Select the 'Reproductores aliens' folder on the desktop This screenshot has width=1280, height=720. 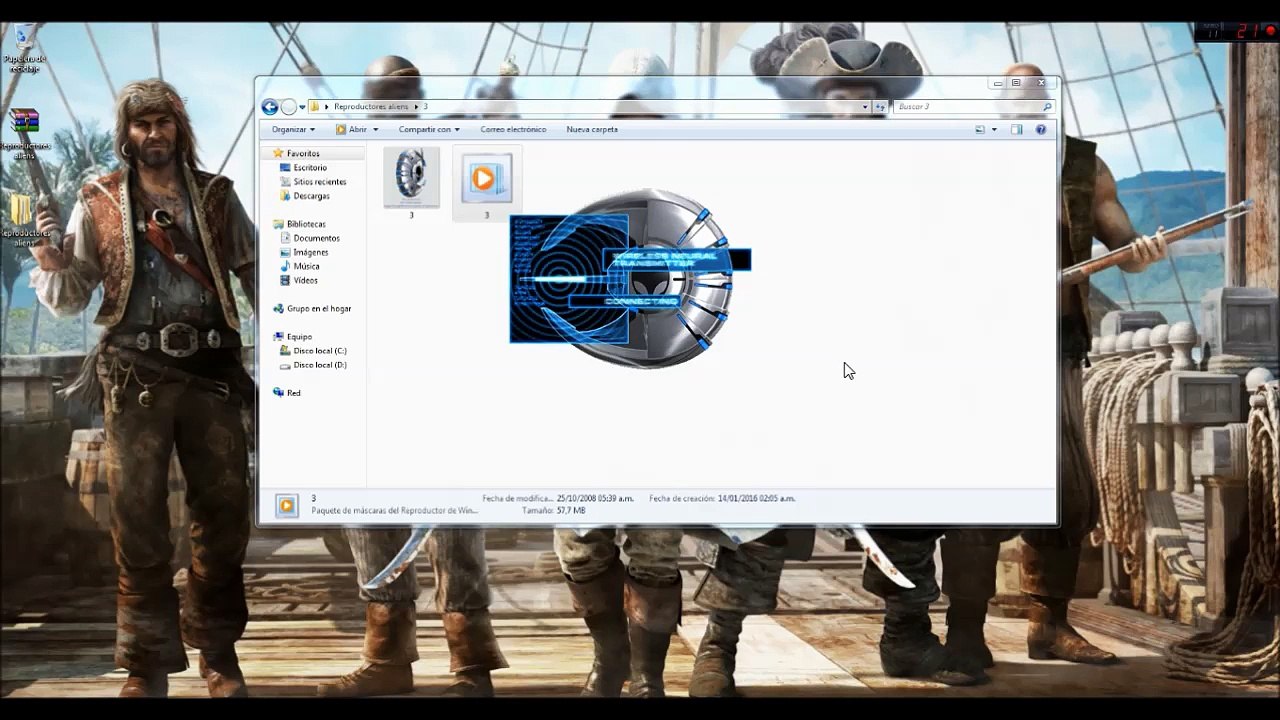tap(24, 220)
